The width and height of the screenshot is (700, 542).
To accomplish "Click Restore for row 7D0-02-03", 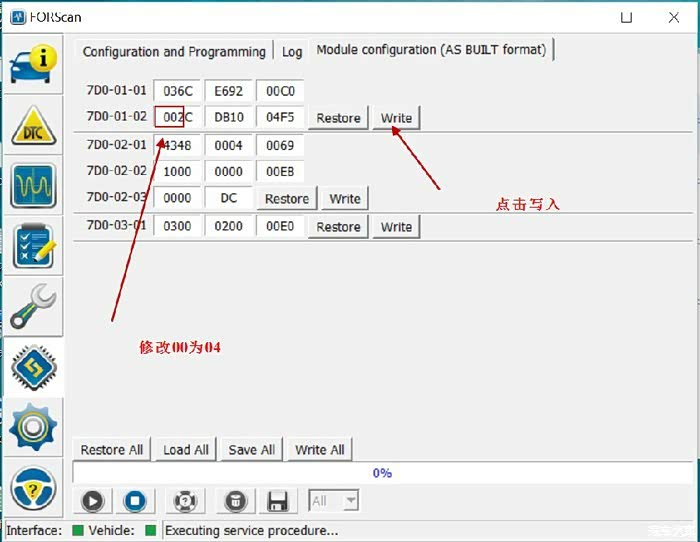I will pyautogui.click(x=287, y=198).
